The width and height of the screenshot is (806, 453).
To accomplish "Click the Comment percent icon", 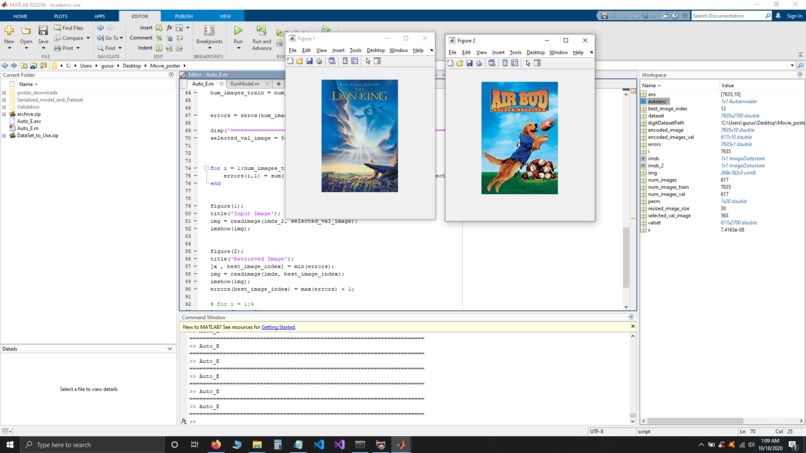I will click(159, 38).
